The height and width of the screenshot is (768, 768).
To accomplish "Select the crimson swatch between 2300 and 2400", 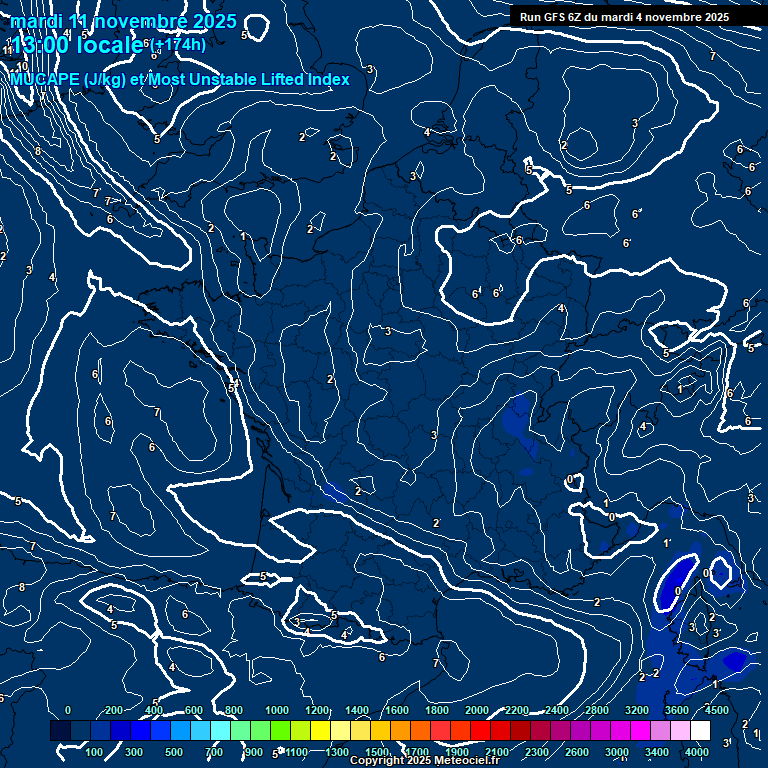I will coord(541,730).
